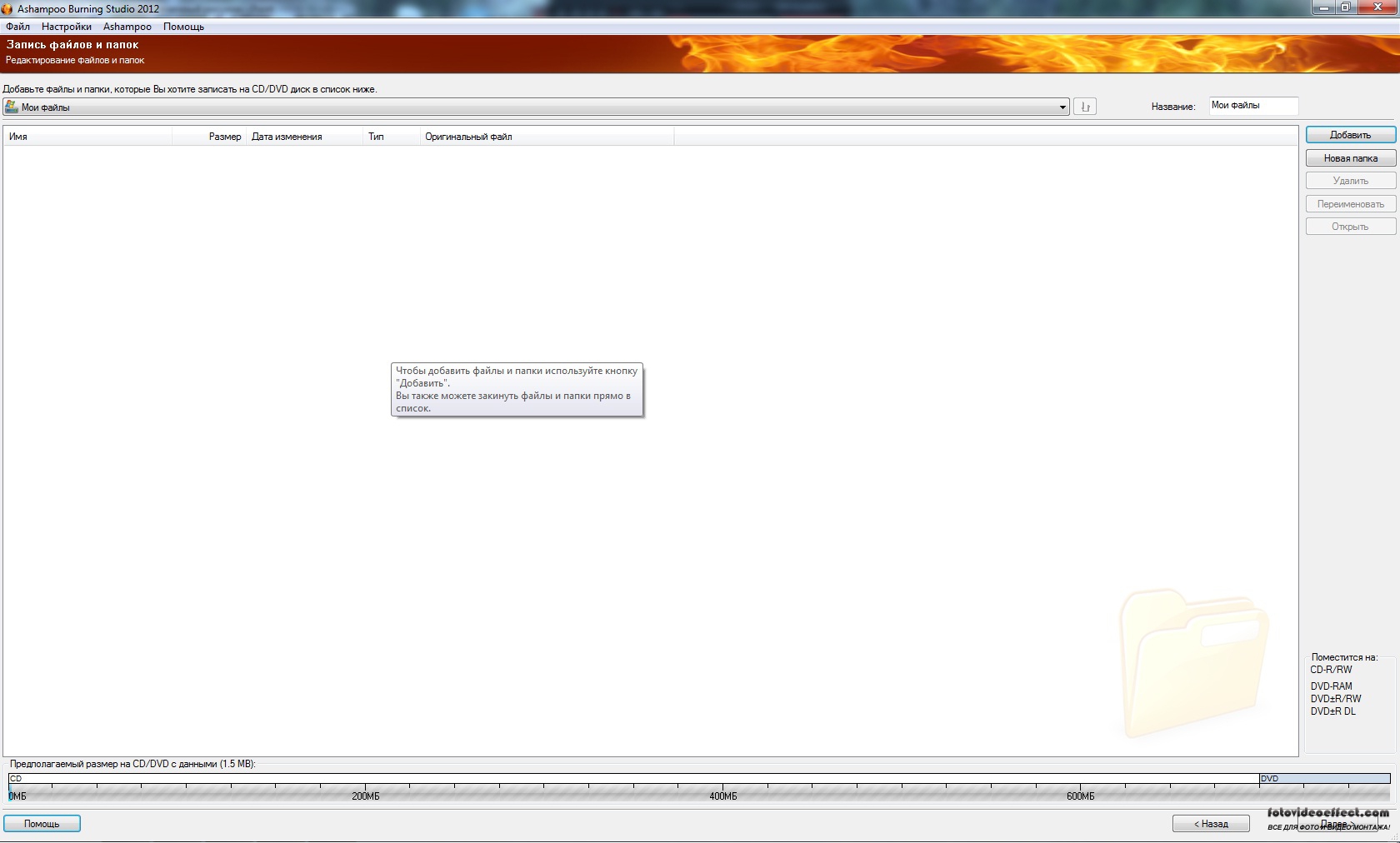Open the Файл menu
Screen dimensions: 1400x843
point(17,27)
